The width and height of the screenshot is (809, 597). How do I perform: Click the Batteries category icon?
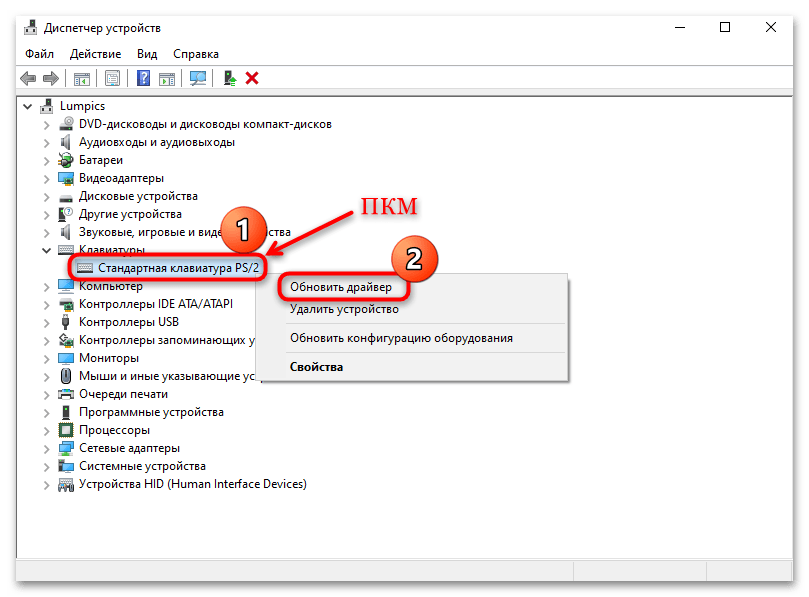[x=66, y=160]
